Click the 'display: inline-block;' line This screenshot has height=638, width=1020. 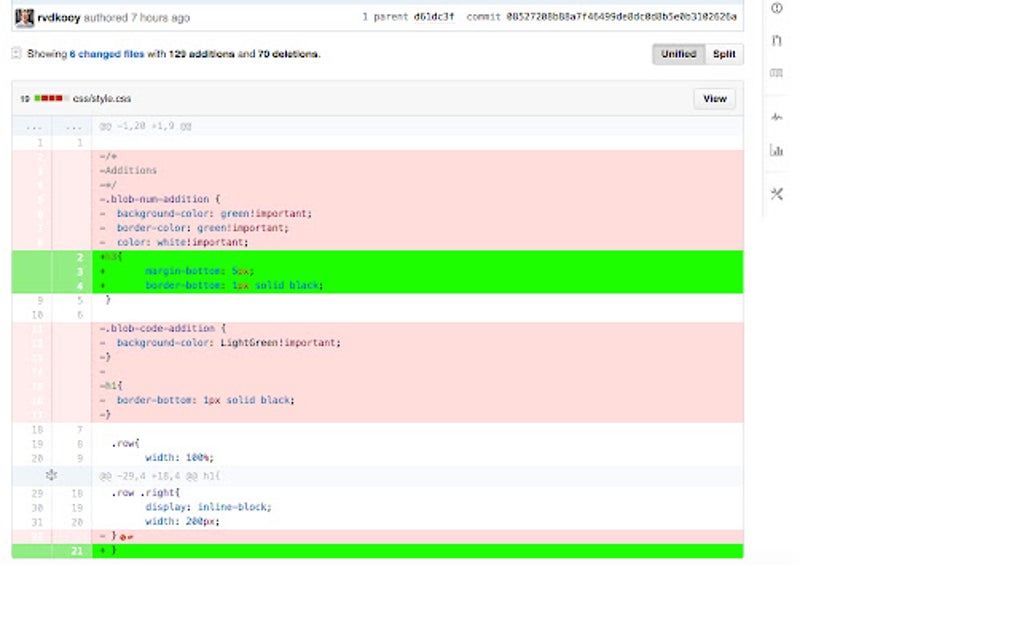(x=208, y=507)
